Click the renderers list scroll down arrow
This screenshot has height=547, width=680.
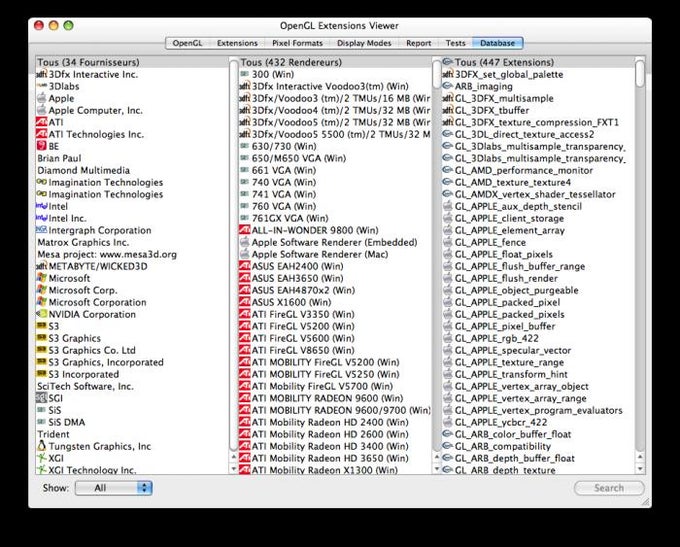[x=437, y=469]
